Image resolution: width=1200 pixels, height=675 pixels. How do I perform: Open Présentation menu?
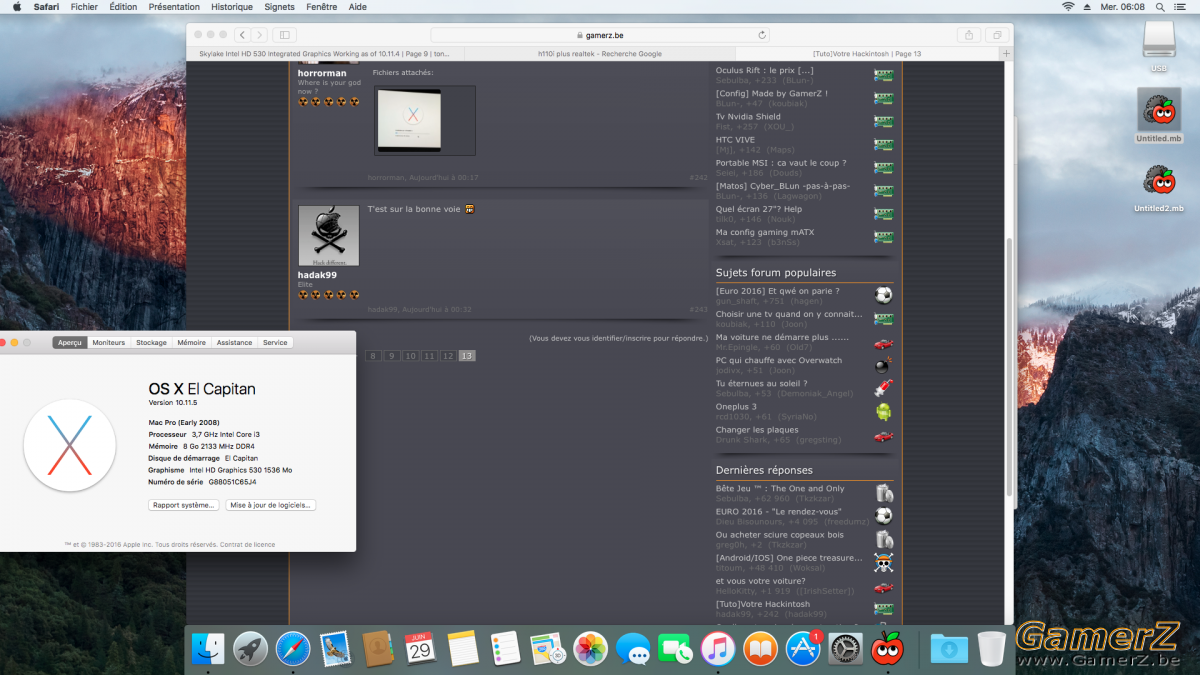(x=174, y=7)
